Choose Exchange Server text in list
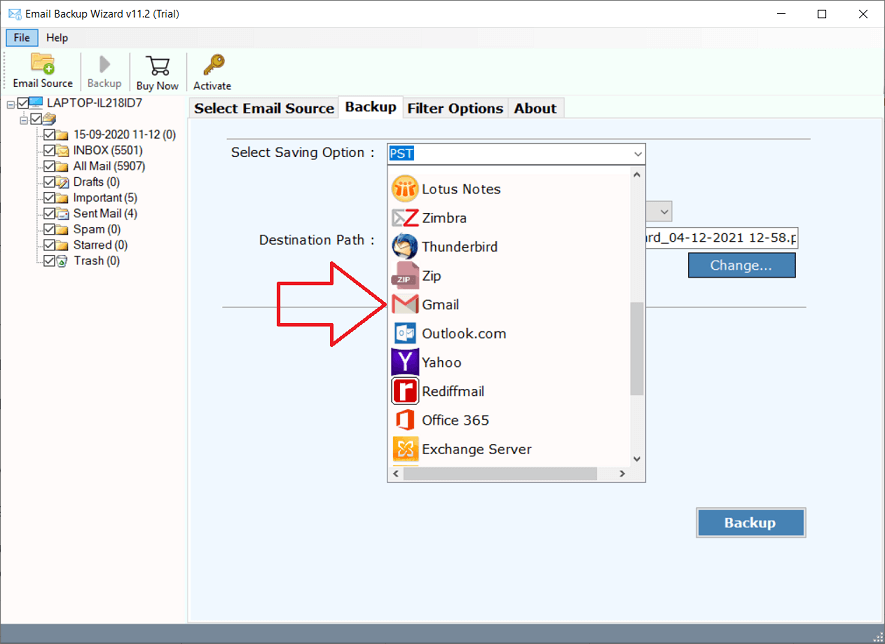The height and width of the screenshot is (644, 885). click(x=476, y=449)
